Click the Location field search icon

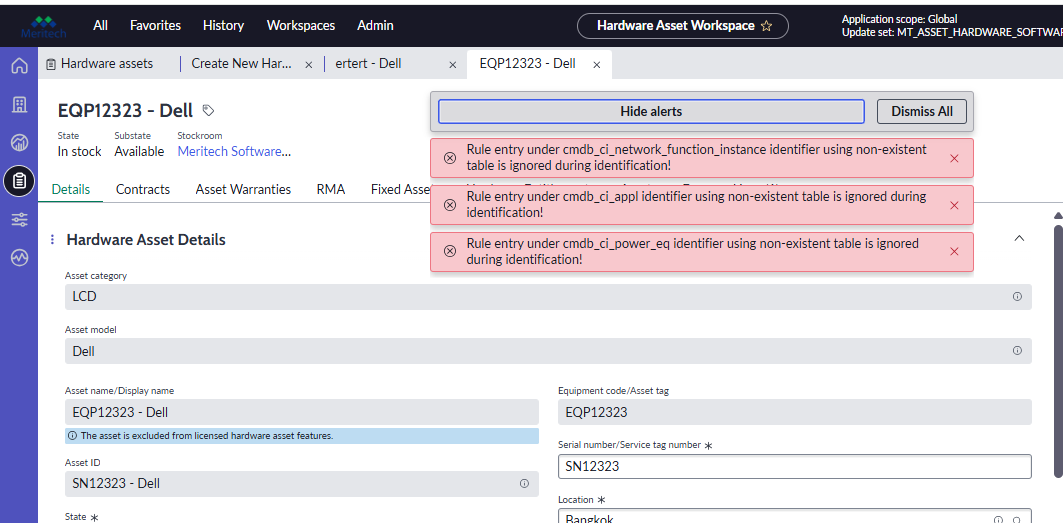coord(1017,520)
